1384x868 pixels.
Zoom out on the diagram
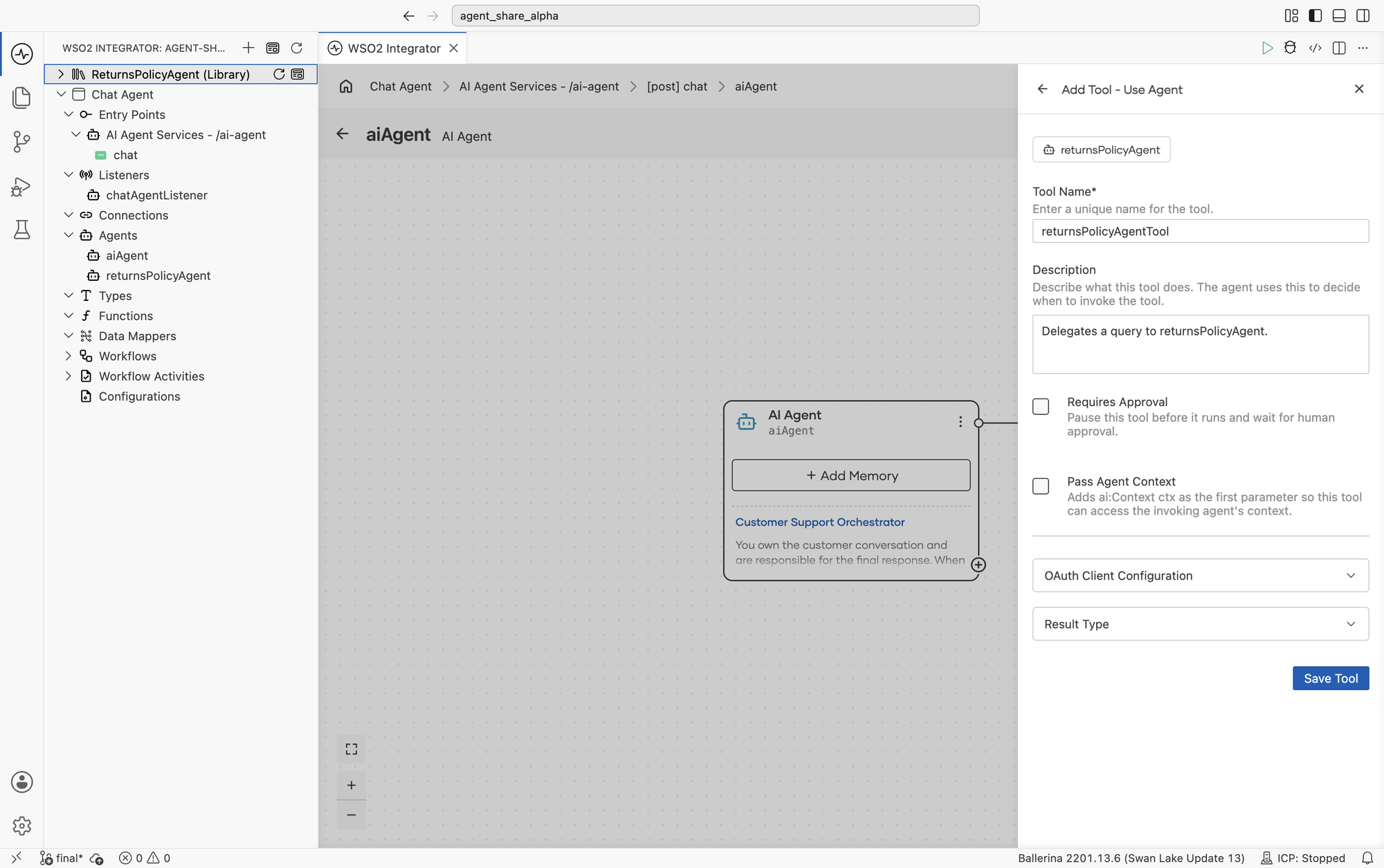[x=352, y=815]
